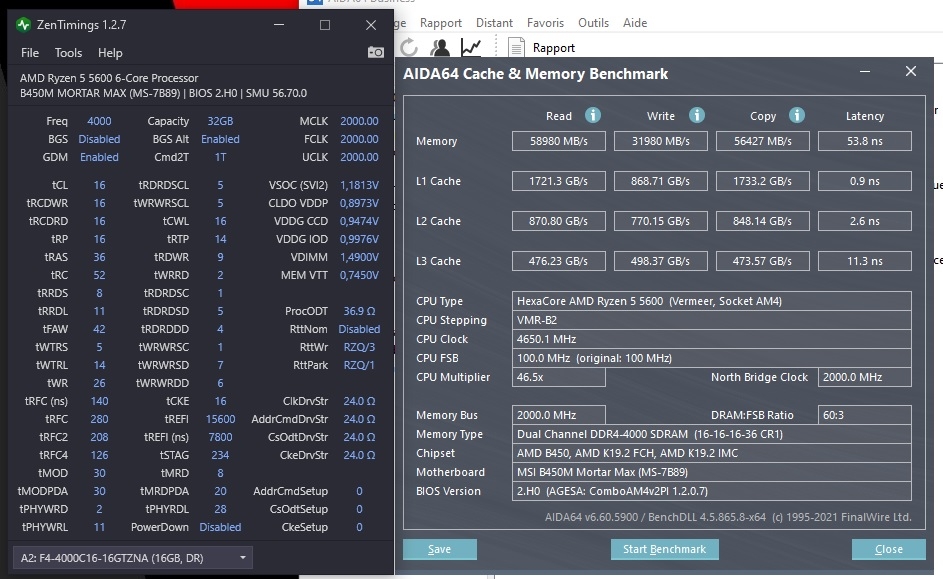Open the File menu in ZenTimings
This screenshot has height=579, width=943.
click(x=29, y=53)
